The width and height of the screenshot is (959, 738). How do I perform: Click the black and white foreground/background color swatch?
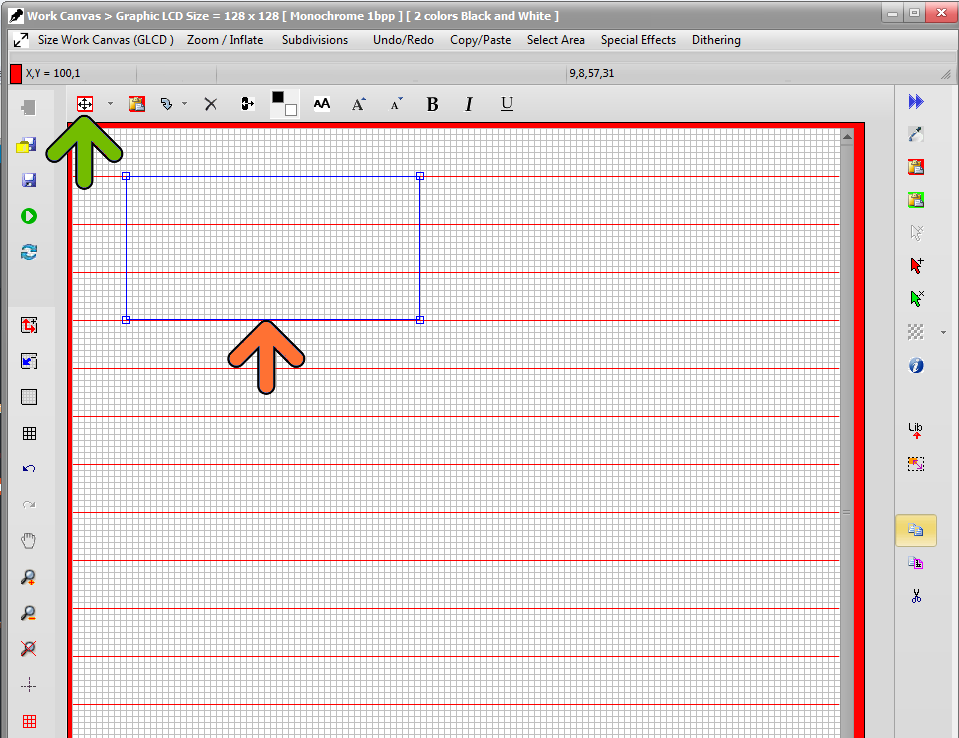[x=284, y=103]
